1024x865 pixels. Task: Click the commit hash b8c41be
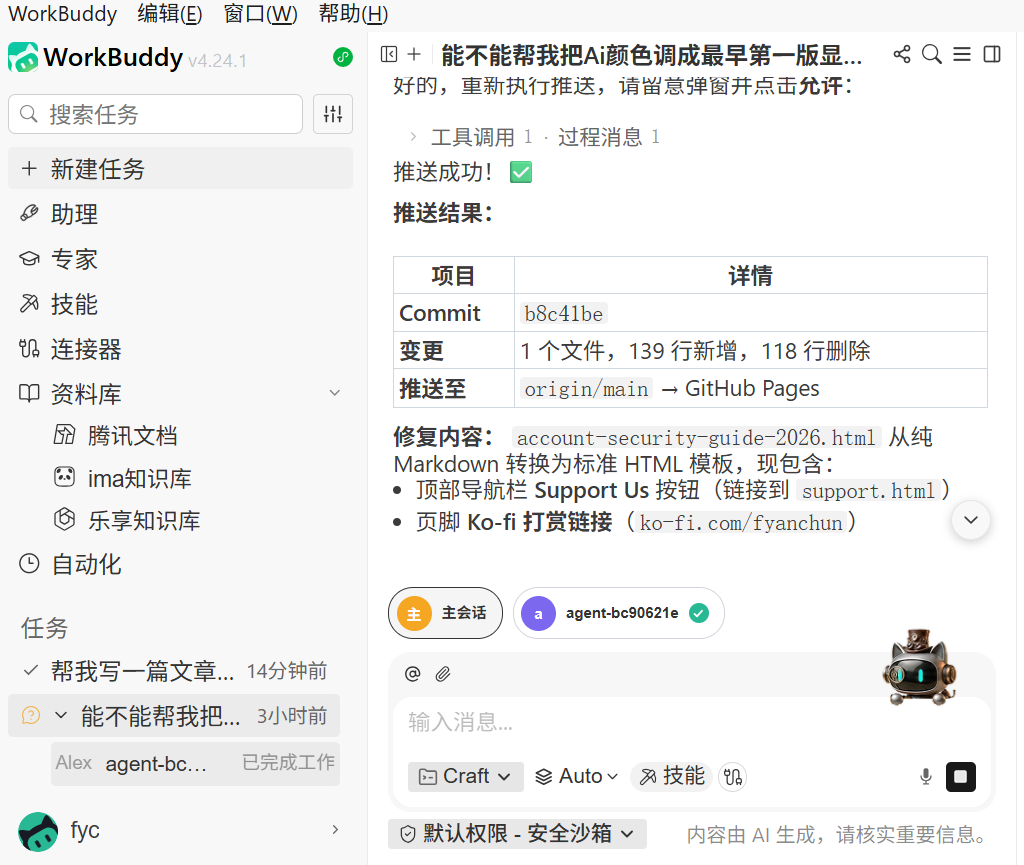(564, 314)
